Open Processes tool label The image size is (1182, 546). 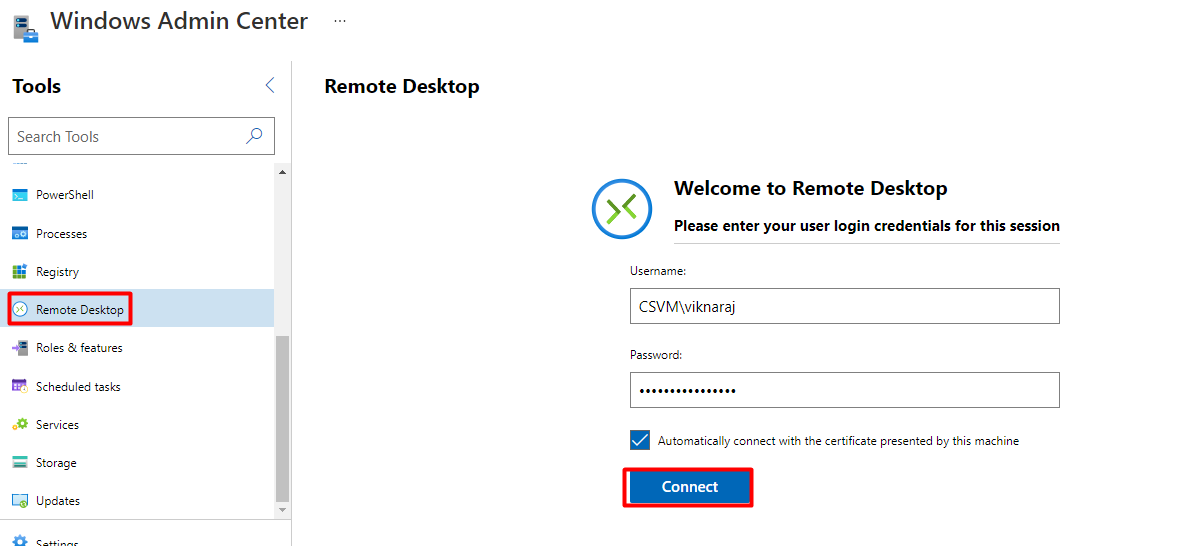click(x=62, y=234)
